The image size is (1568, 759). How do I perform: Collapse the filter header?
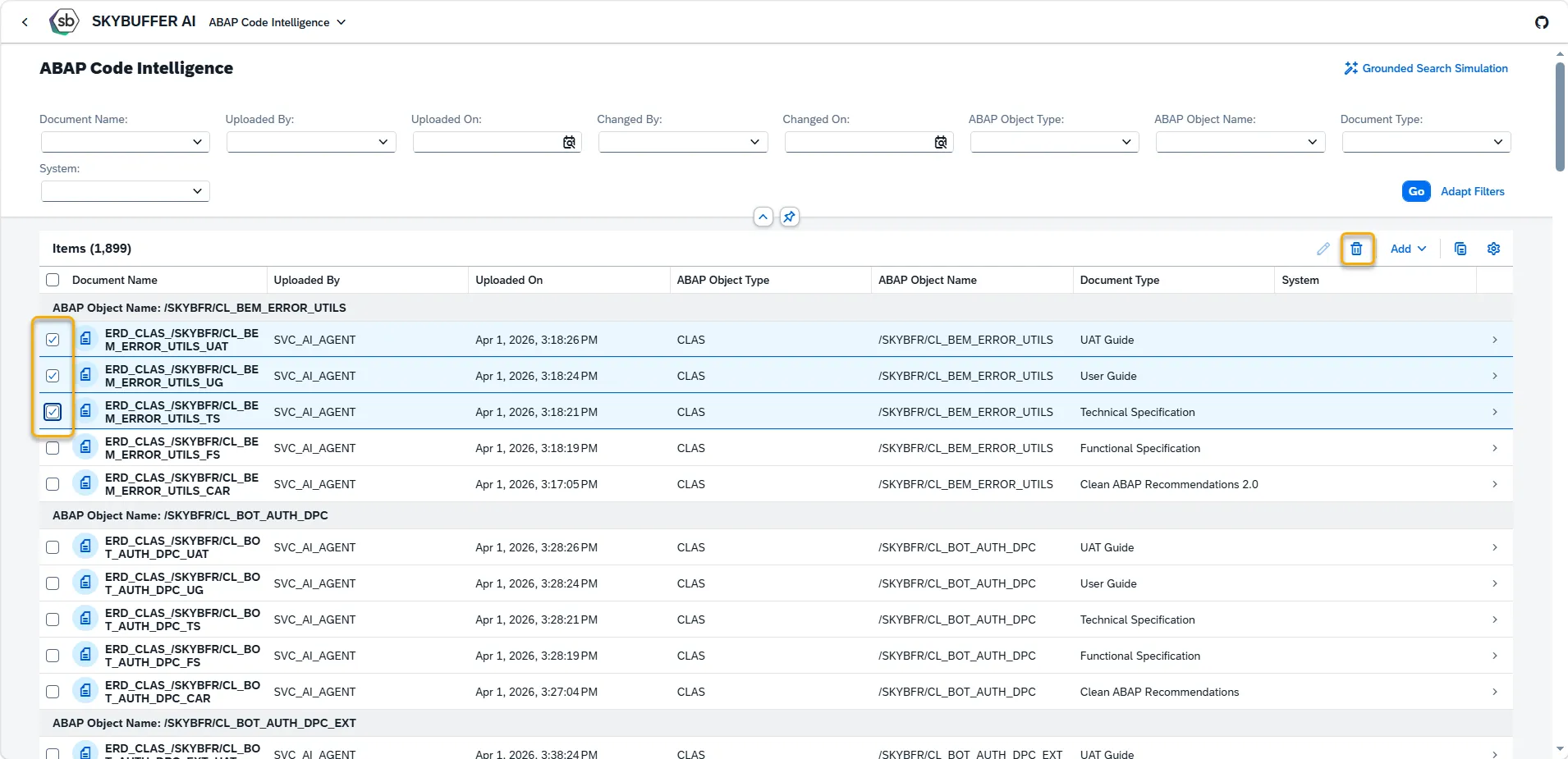coord(763,217)
